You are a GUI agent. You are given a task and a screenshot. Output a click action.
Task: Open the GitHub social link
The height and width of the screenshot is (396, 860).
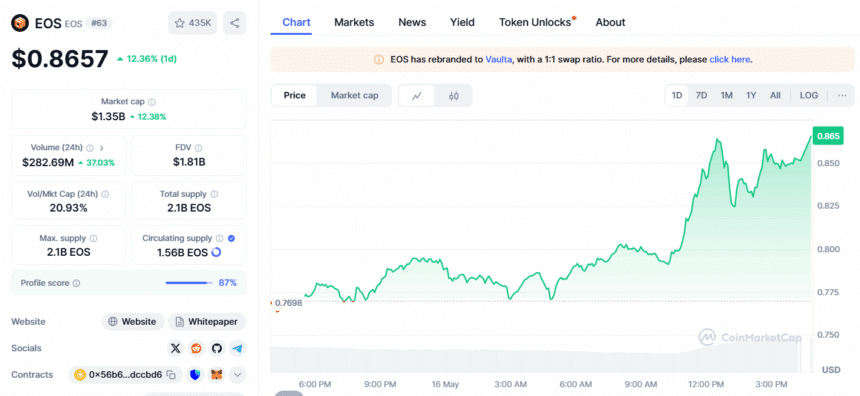(x=217, y=348)
